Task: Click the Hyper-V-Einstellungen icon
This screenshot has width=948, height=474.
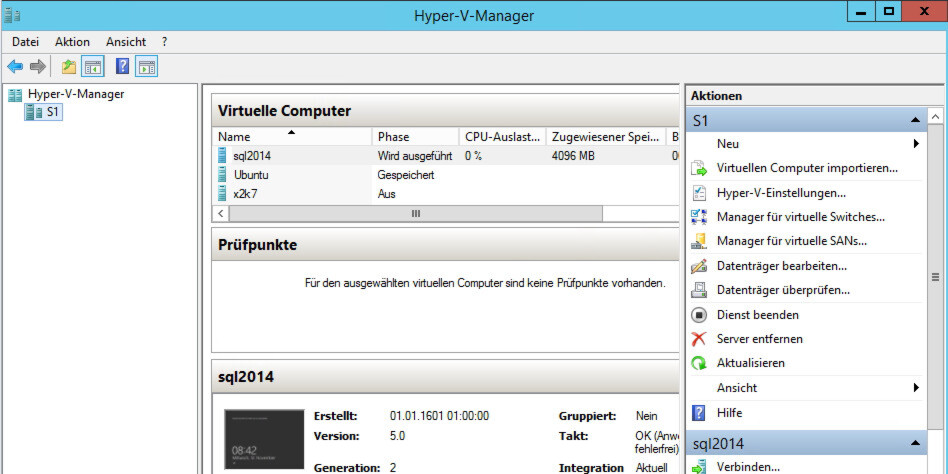Action: pos(699,193)
